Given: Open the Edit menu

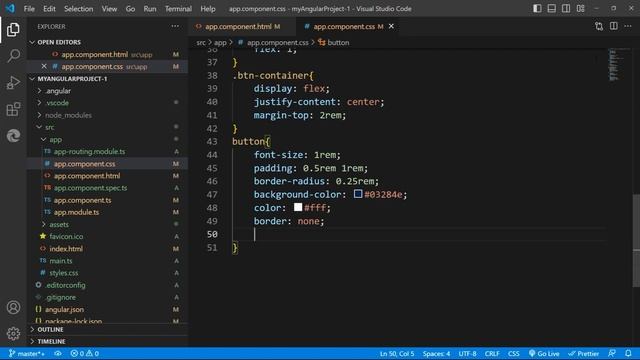Looking at the screenshot, I should 49,9.
